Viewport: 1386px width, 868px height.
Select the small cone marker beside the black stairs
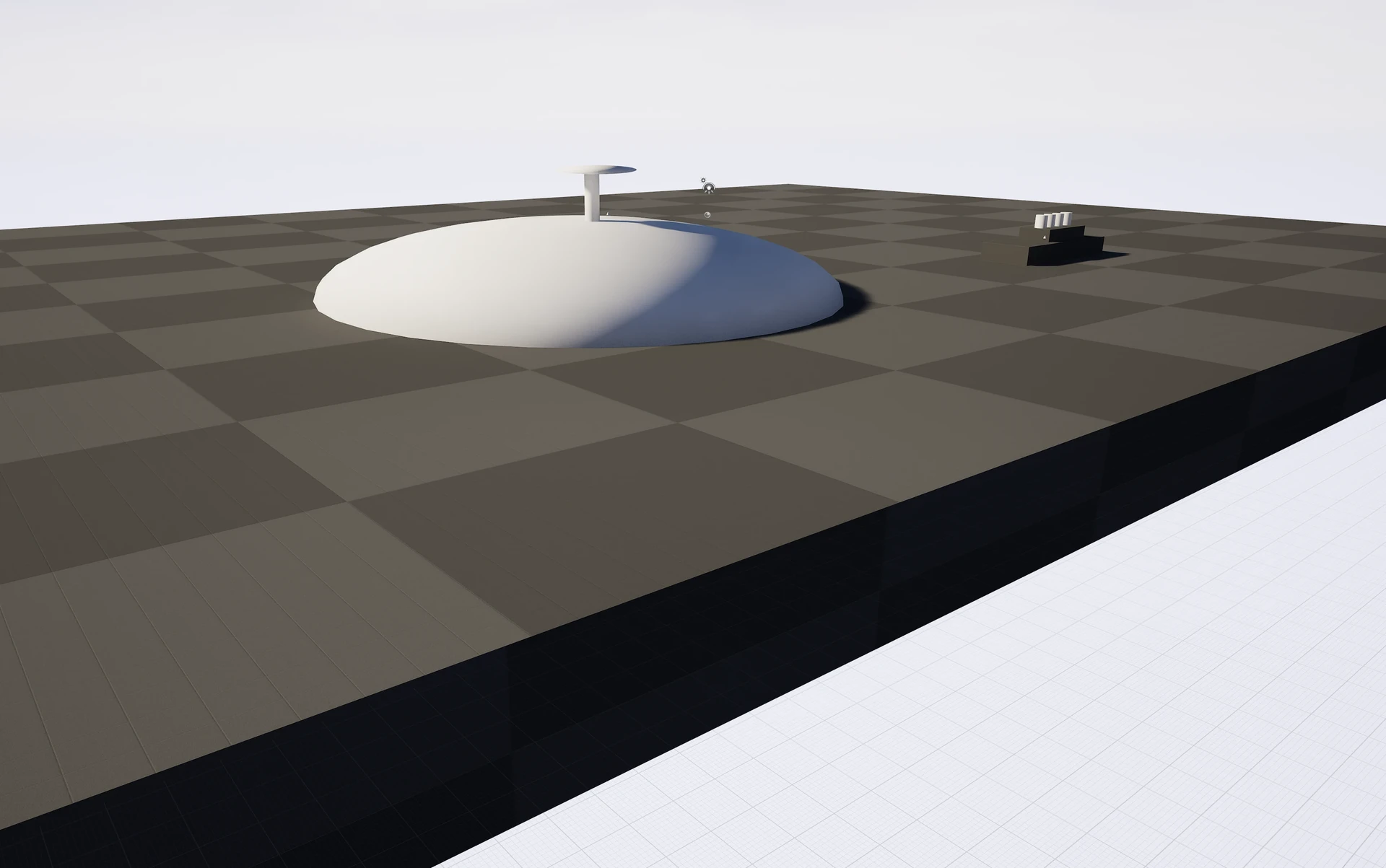pos(1044,236)
